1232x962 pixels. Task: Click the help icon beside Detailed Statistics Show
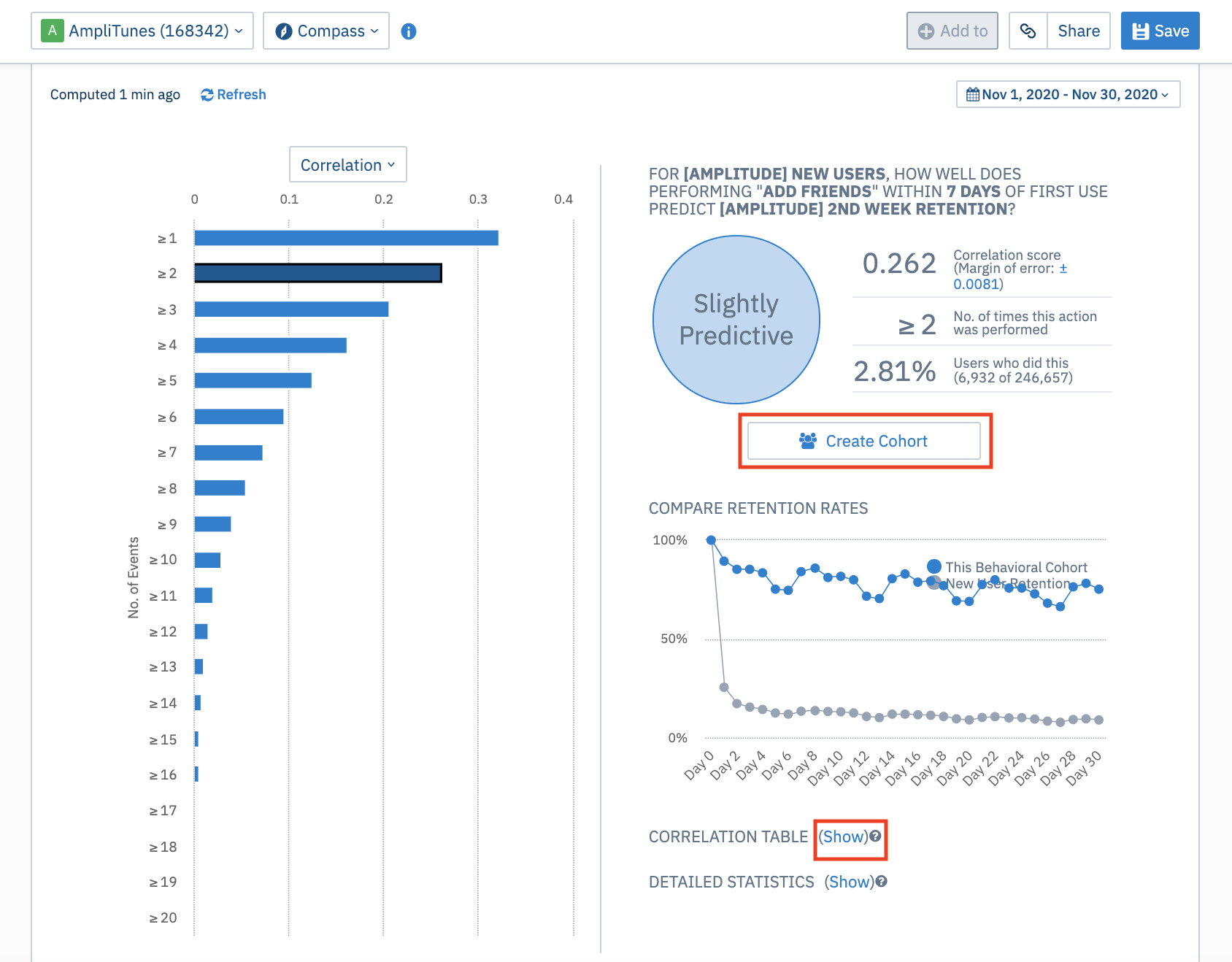tap(881, 882)
